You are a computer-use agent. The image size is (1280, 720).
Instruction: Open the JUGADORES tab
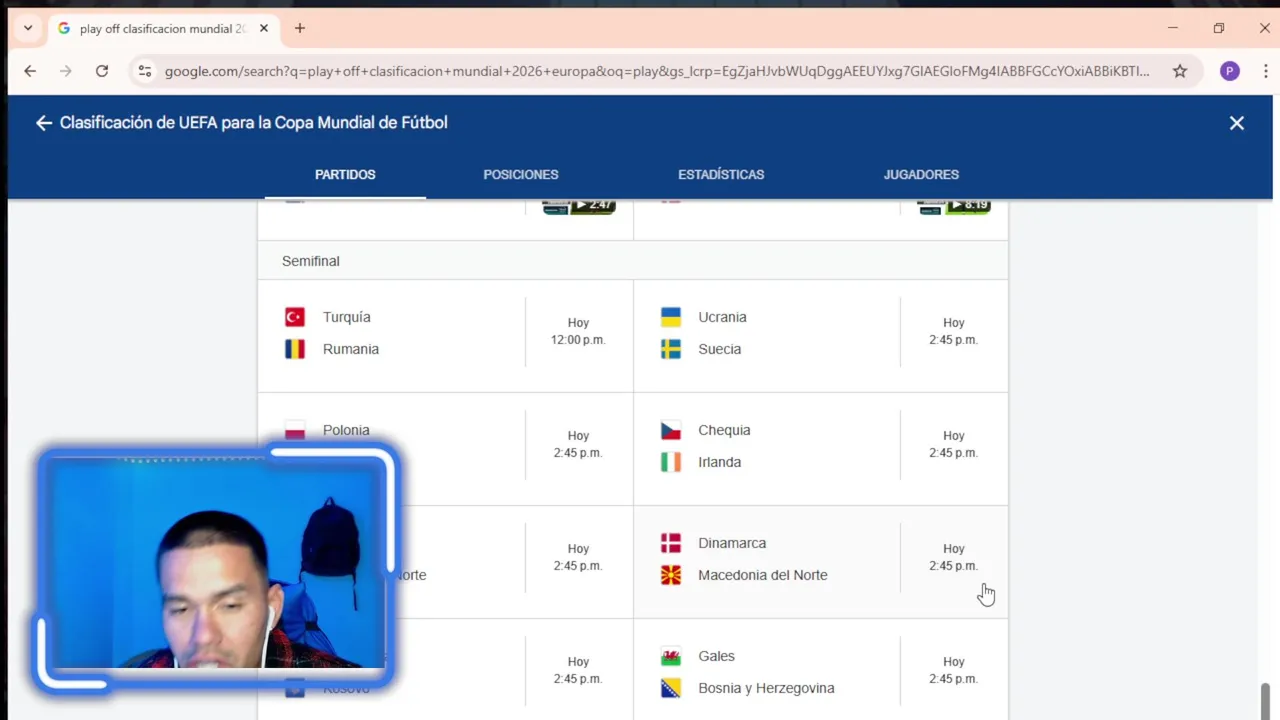pyautogui.click(x=921, y=174)
